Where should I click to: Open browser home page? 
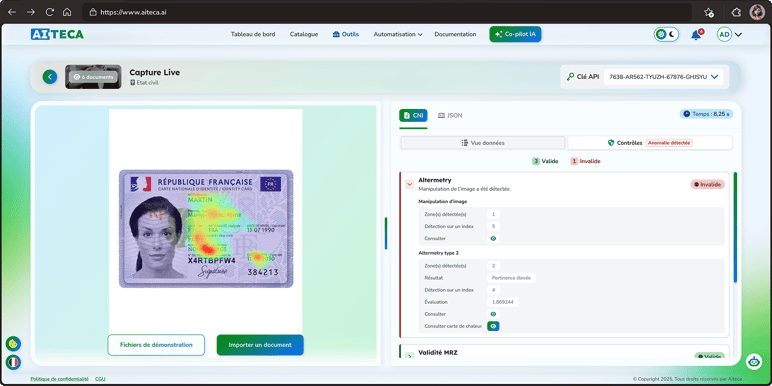click(x=67, y=12)
